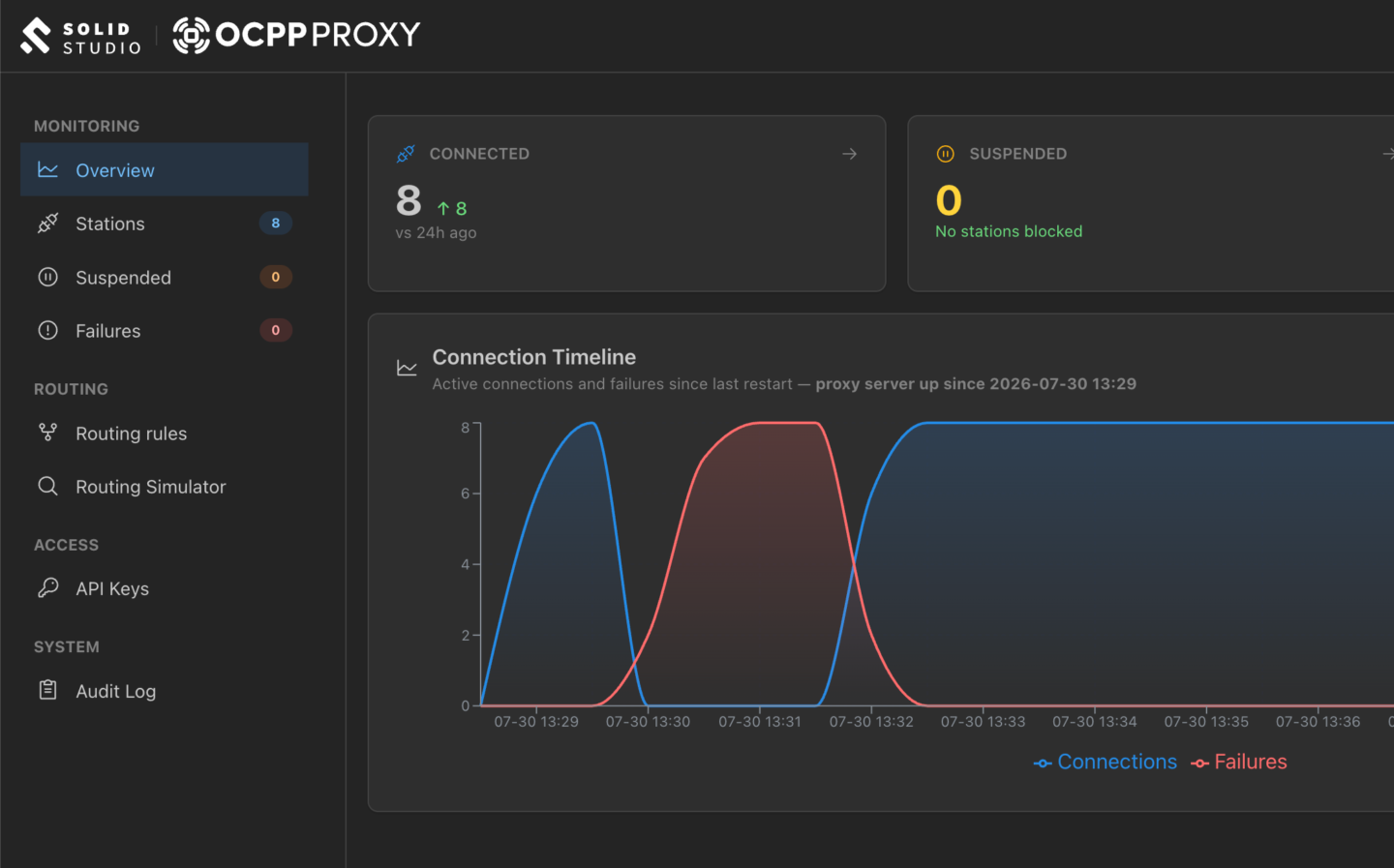Toggle the Connections series in chart legend
The image size is (1394, 868).
[x=1106, y=763]
